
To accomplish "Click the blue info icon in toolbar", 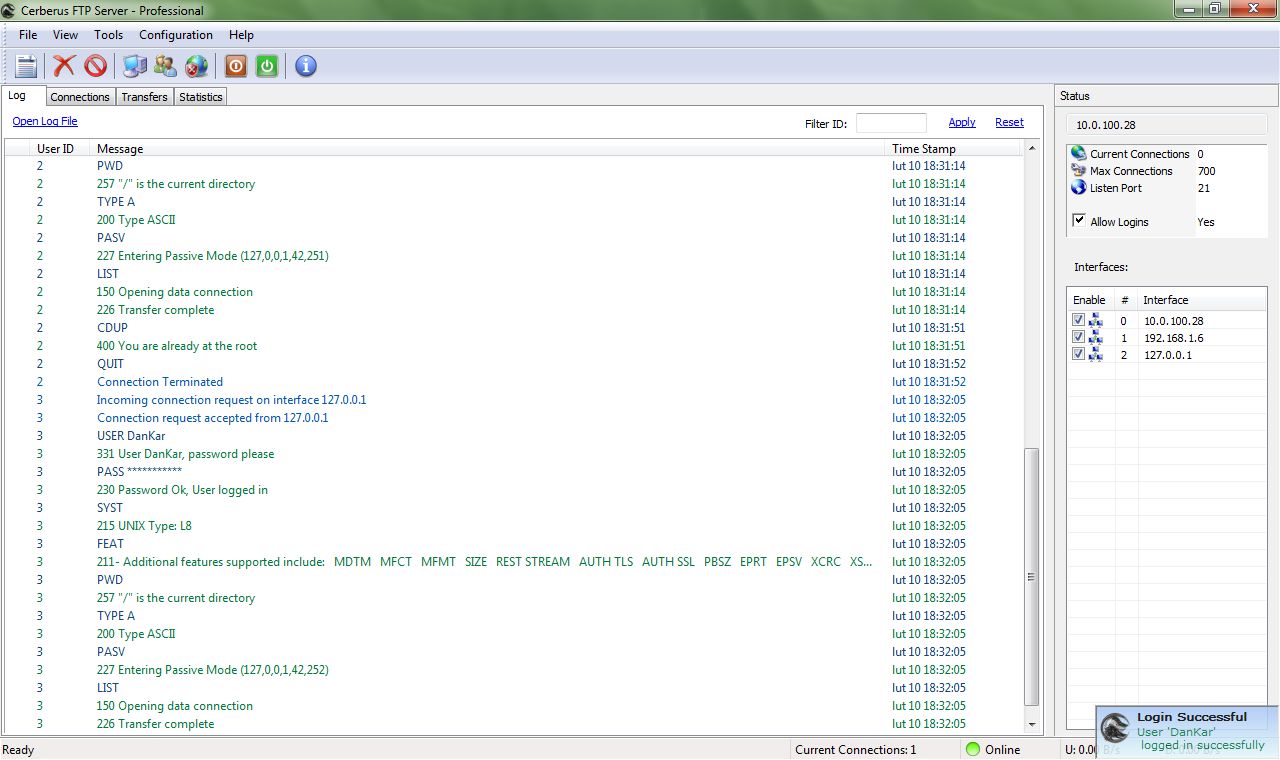I will pyautogui.click(x=306, y=66).
